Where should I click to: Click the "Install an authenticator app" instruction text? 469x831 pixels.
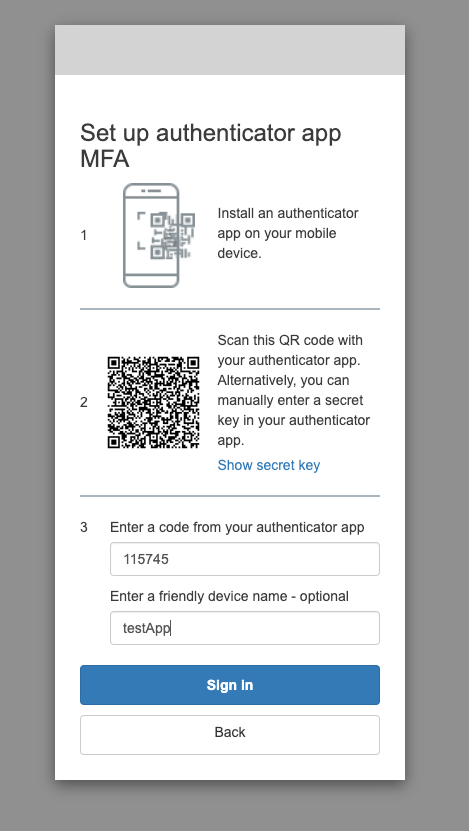[288, 233]
